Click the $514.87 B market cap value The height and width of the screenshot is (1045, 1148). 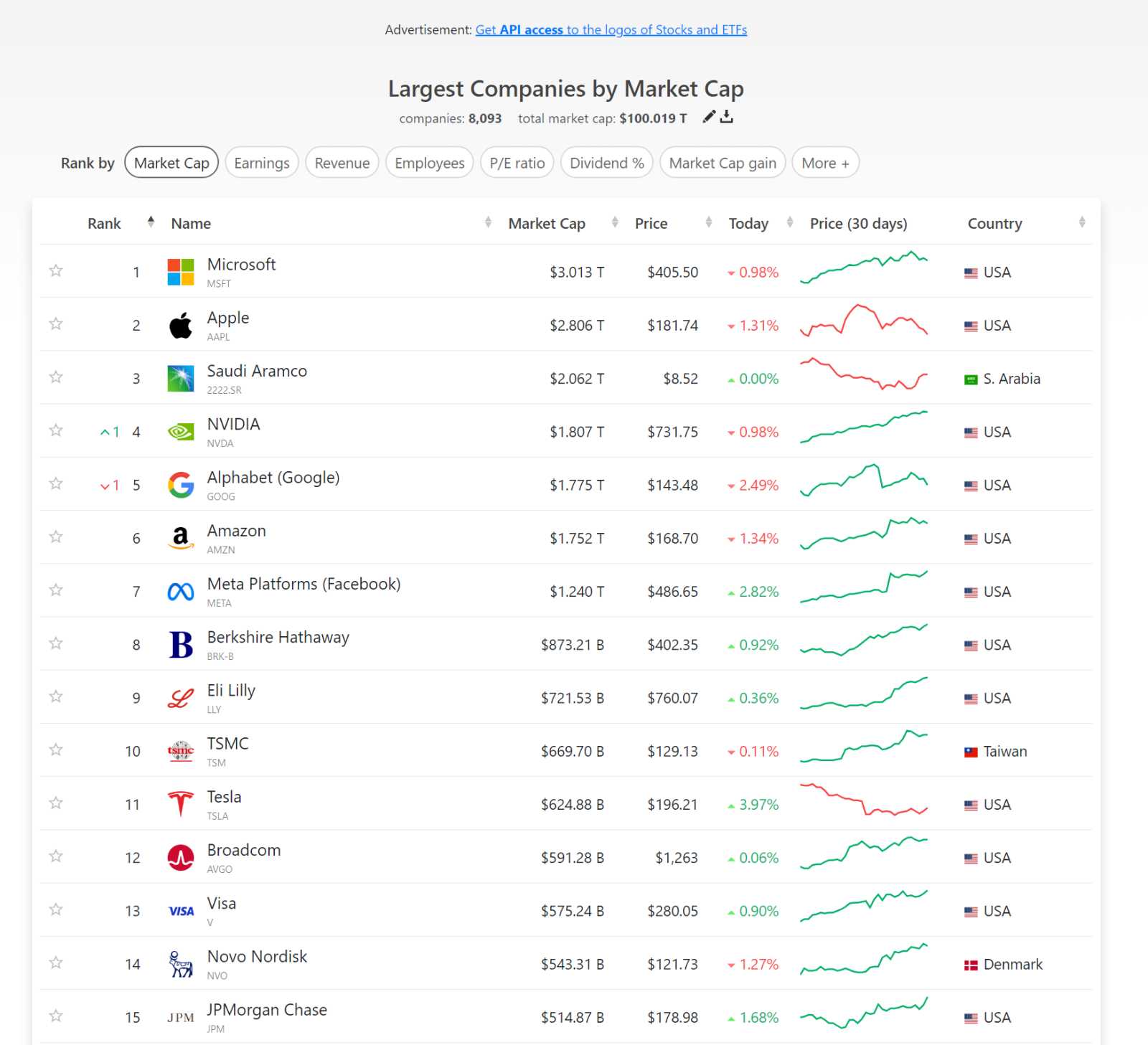pos(573,1018)
